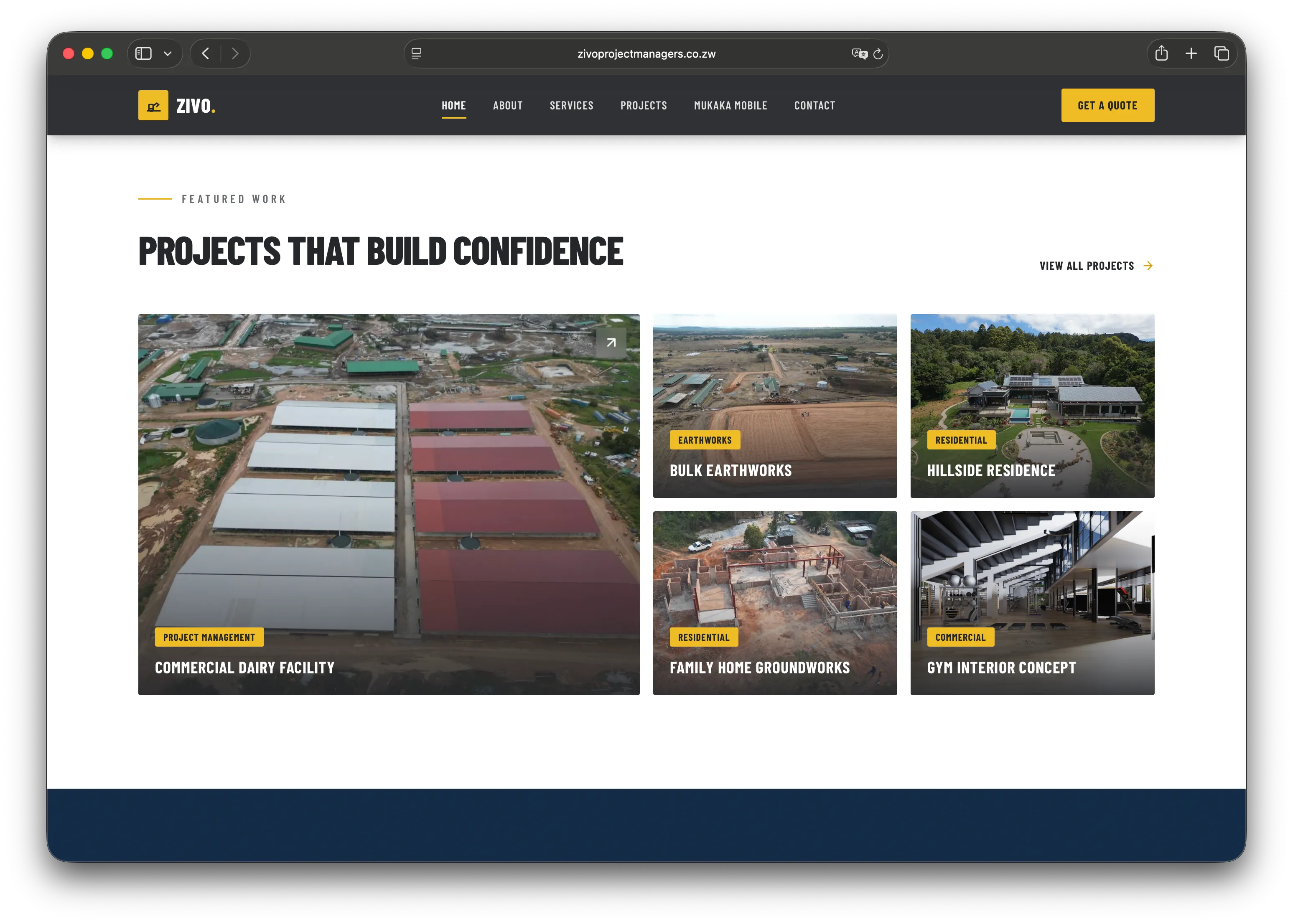The image size is (1293, 924).
Task: Toggle the Safari sidebar icon
Action: (x=143, y=53)
